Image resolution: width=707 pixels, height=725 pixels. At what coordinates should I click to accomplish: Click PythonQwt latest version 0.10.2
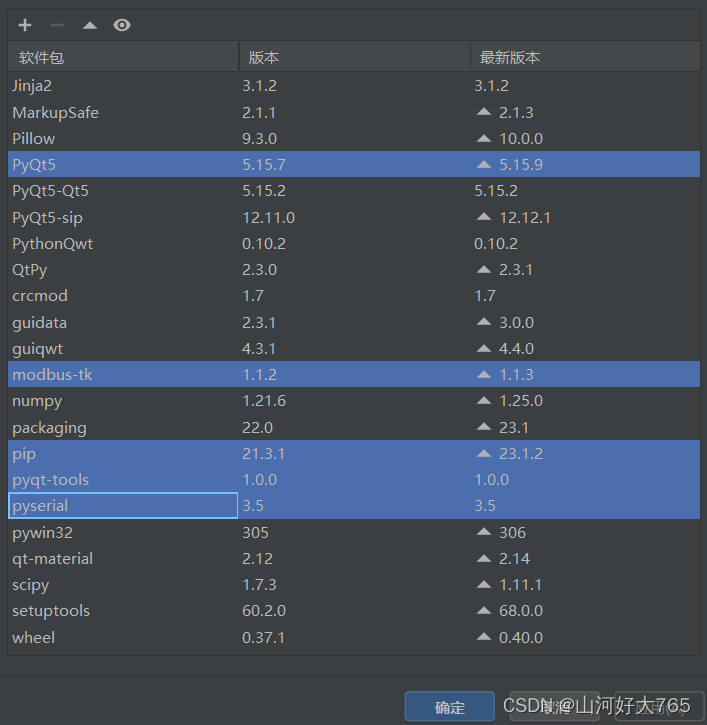tap(496, 243)
